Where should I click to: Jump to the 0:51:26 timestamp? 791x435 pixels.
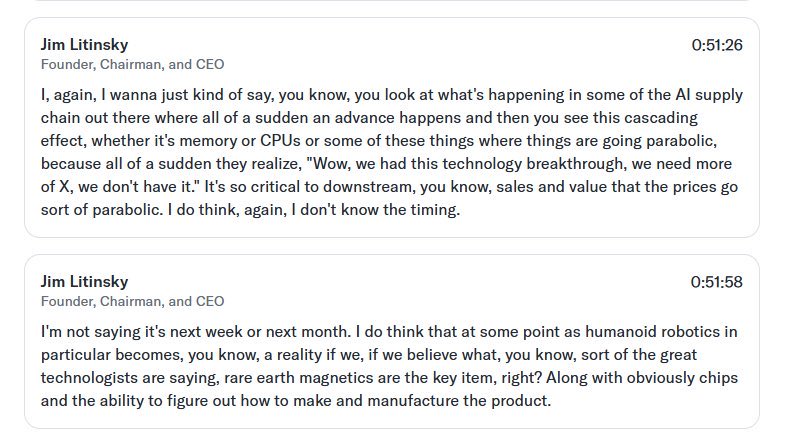point(717,45)
